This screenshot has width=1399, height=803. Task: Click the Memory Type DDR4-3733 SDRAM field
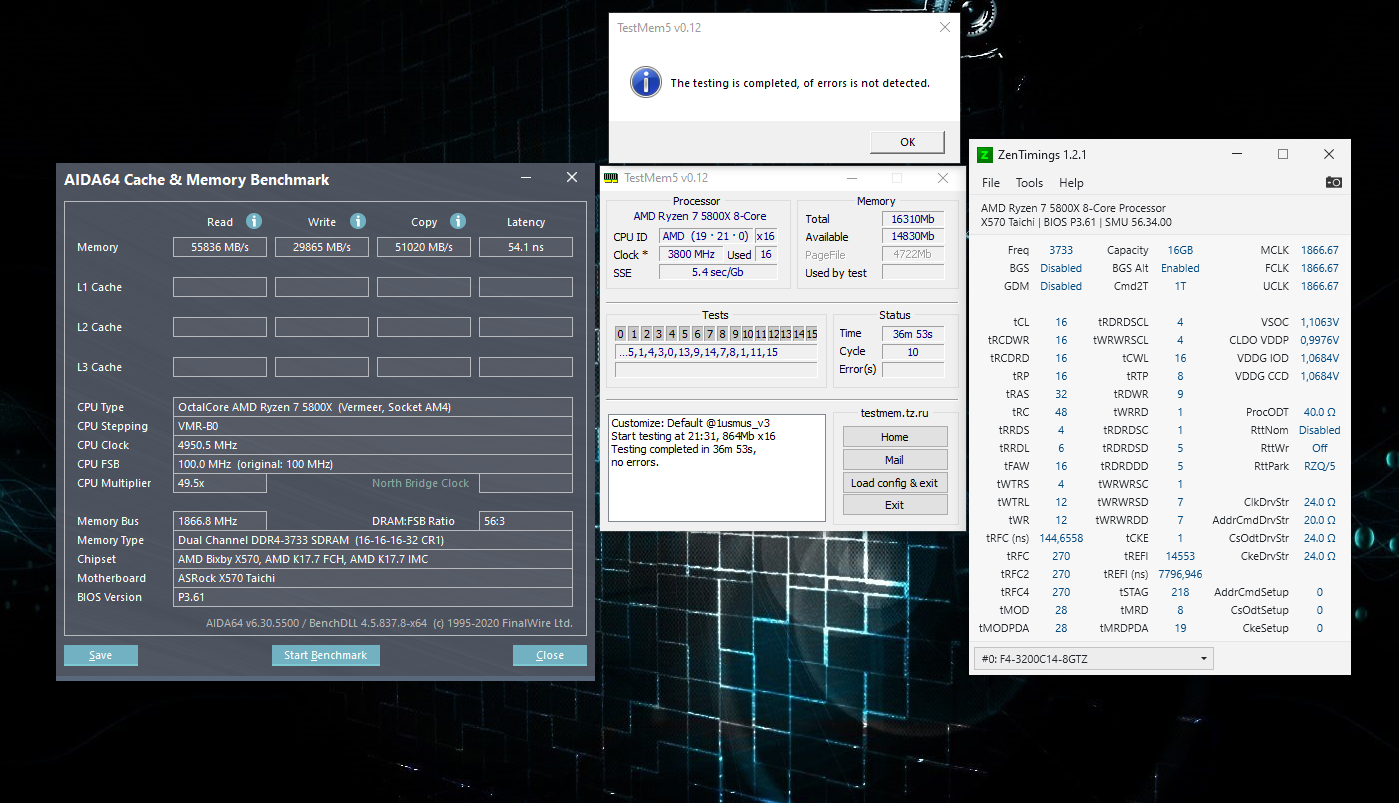point(373,540)
